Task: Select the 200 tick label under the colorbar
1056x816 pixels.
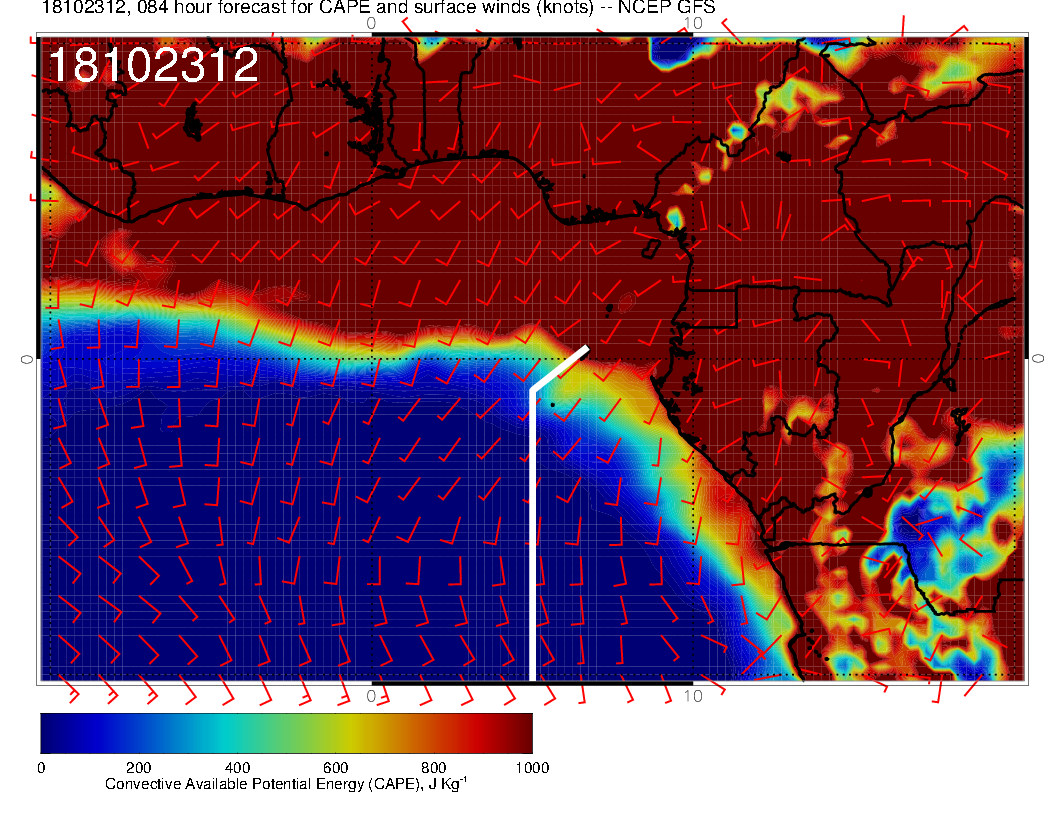Action: [x=138, y=768]
